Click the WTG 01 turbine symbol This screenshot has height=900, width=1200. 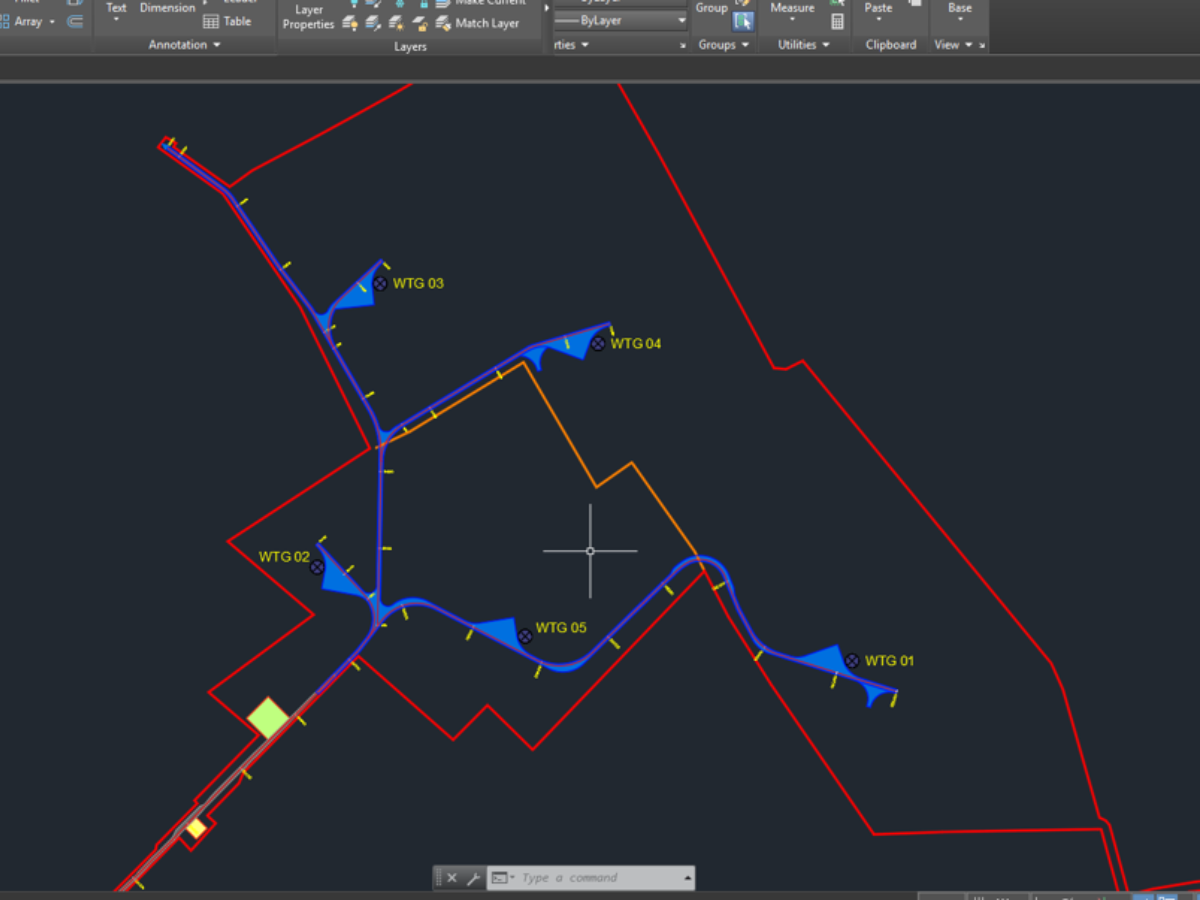(852, 661)
